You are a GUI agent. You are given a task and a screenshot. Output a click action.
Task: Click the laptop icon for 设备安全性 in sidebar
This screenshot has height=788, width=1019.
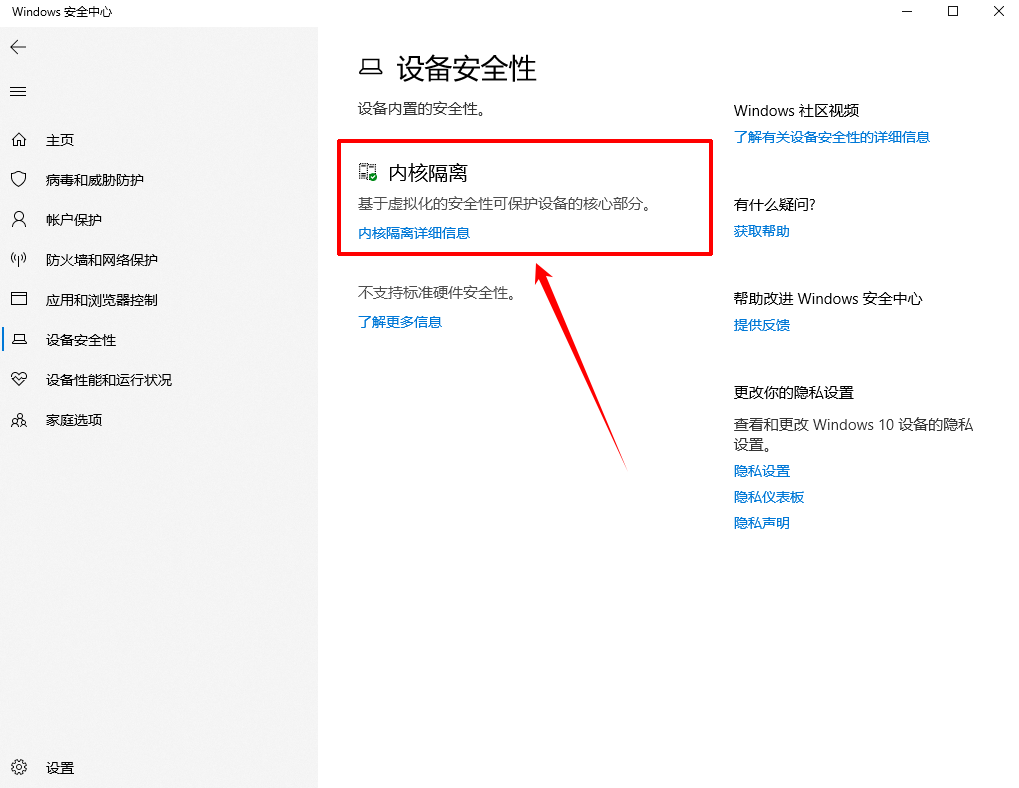(19, 339)
